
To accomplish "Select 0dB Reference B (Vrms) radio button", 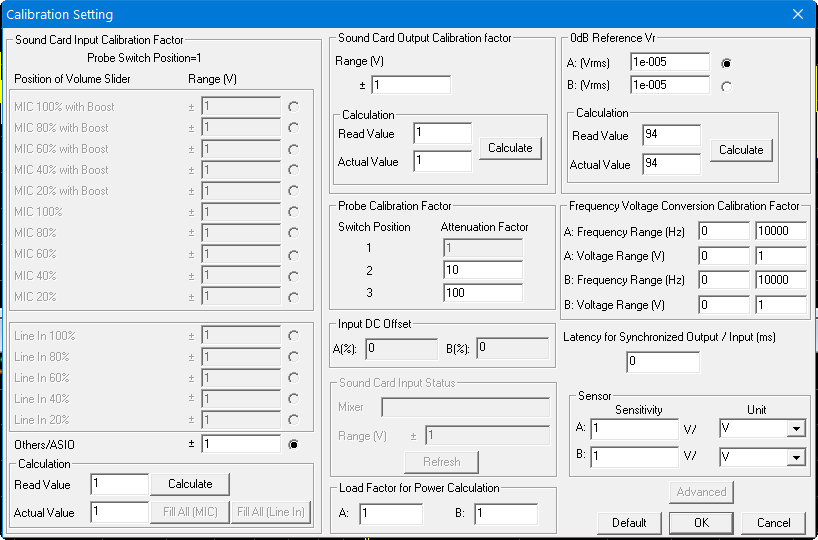I will pos(726,87).
